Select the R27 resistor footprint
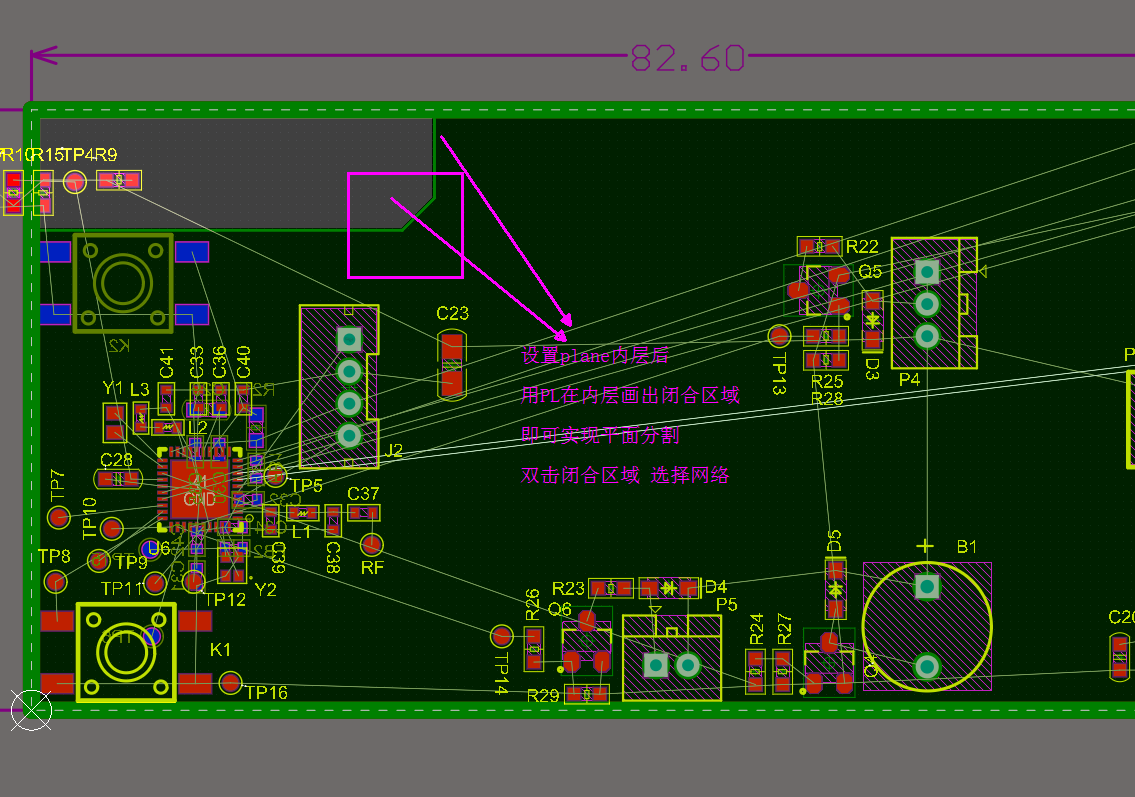This screenshot has width=1135, height=797. point(782,672)
